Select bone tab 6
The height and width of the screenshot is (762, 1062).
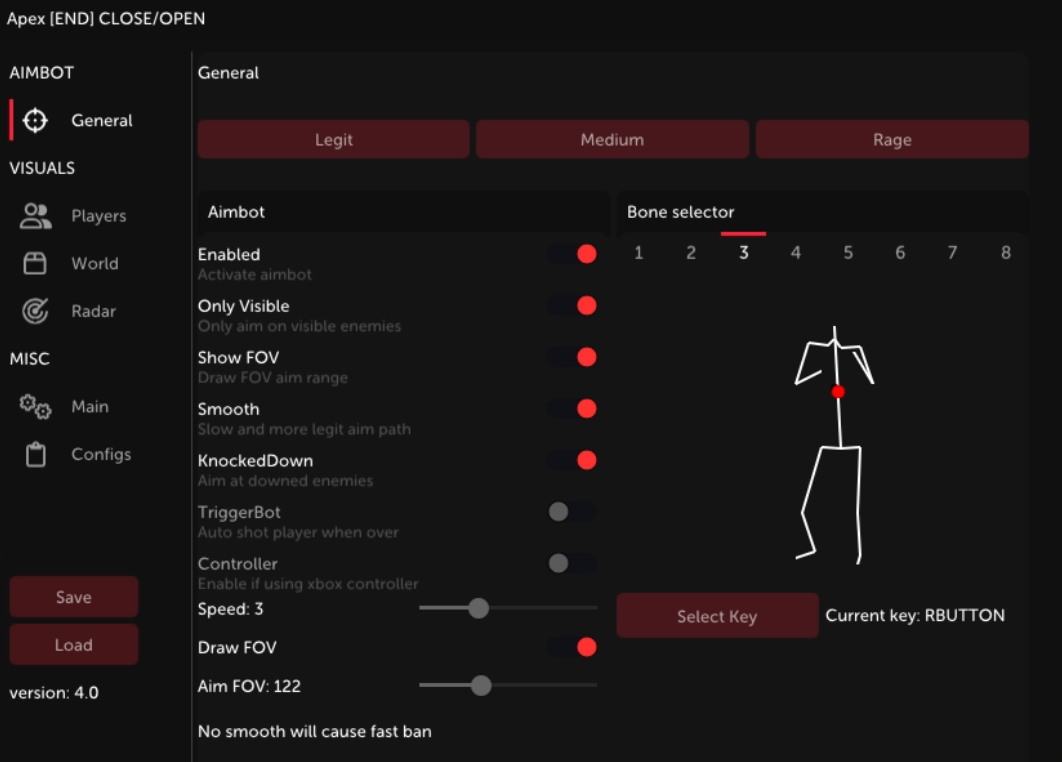900,253
